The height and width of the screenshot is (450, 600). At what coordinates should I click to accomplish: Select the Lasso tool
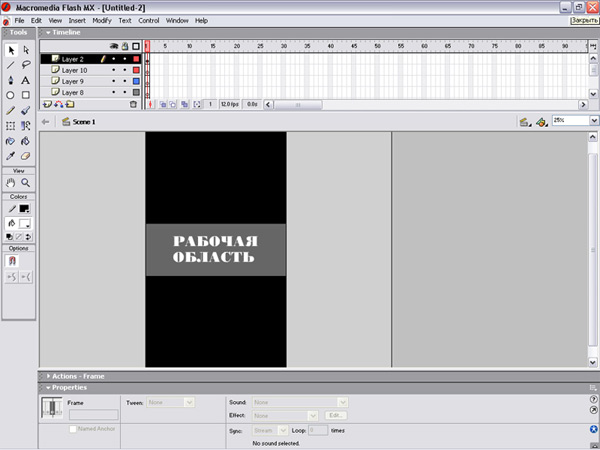click(x=26, y=64)
